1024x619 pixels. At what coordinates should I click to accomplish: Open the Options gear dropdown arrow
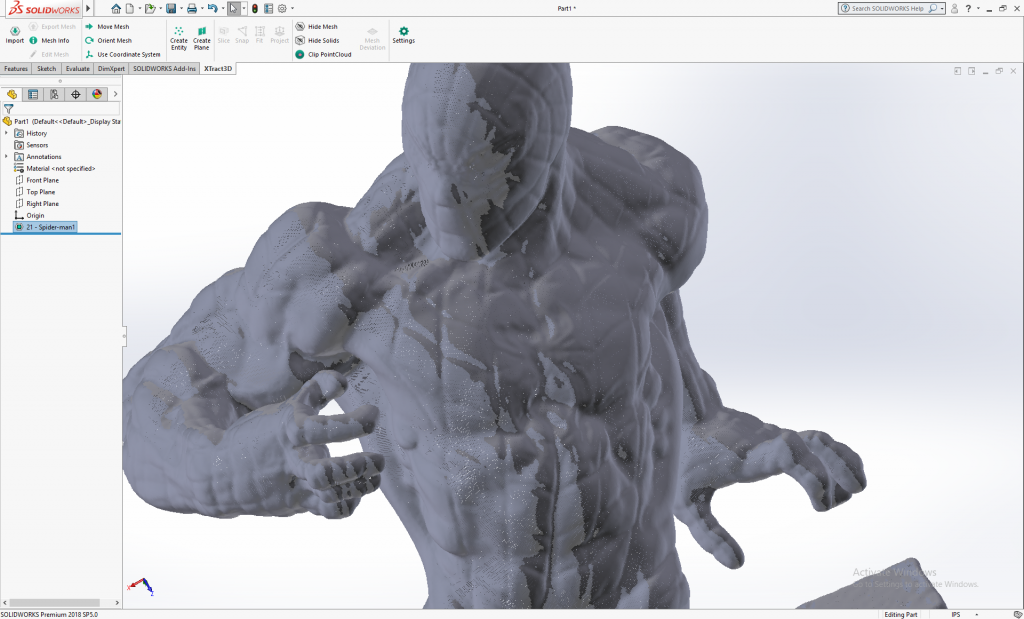292,8
